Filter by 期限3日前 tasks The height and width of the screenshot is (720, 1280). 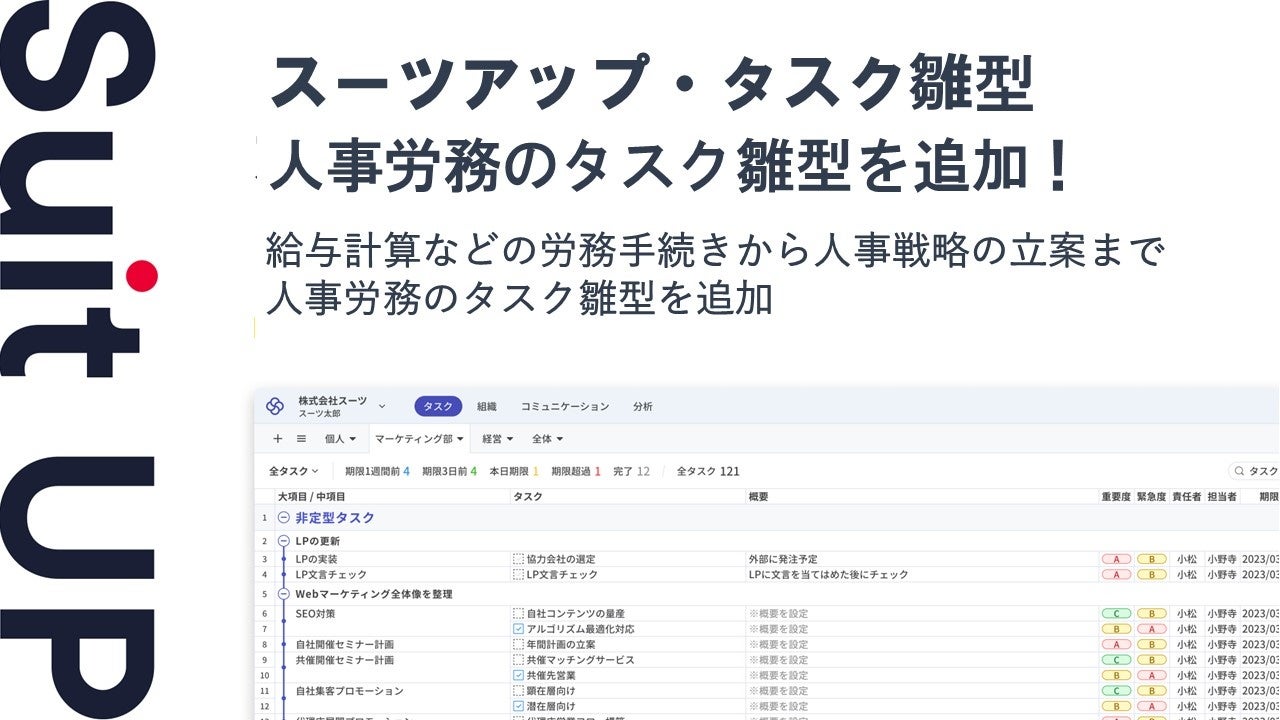[449, 471]
